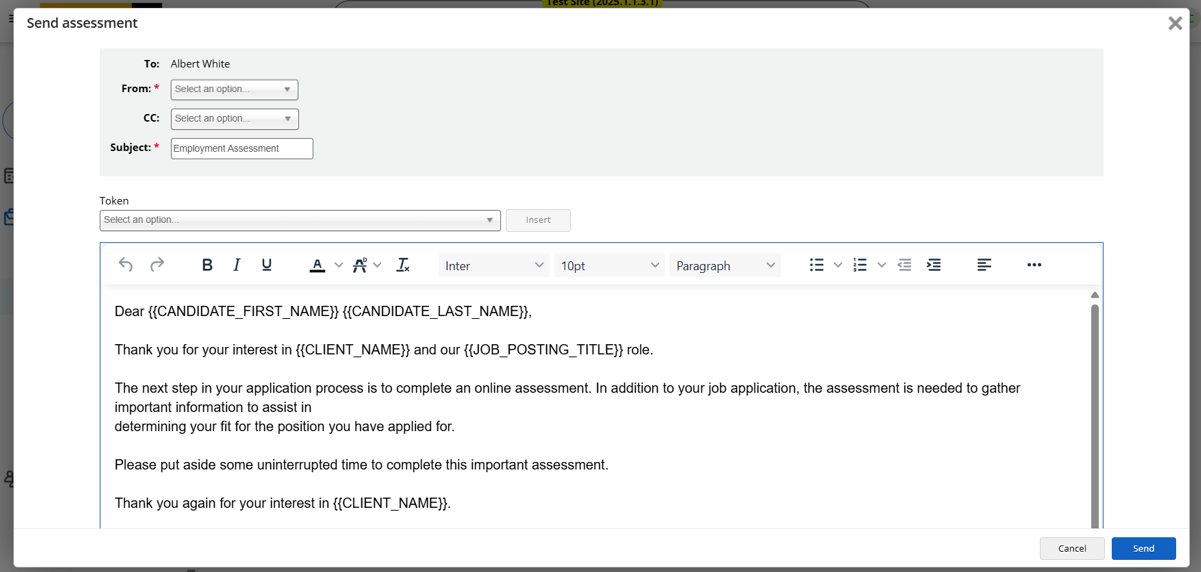Click the 'determining your fit for the position' line
The width and height of the screenshot is (1201, 572).
[284, 427]
